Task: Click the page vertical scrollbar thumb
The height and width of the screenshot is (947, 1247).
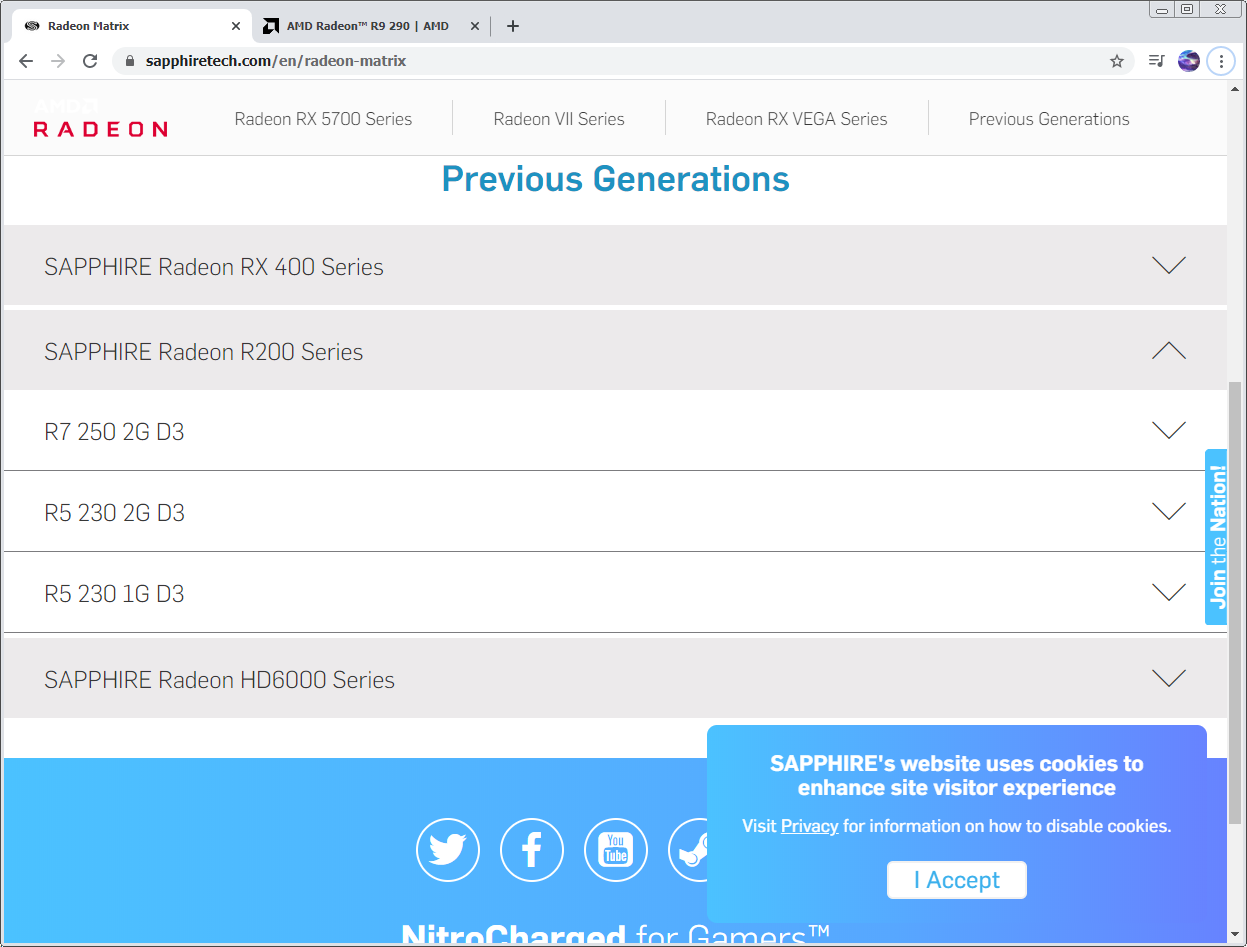Action: pyautogui.click(x=1235, y=602)
